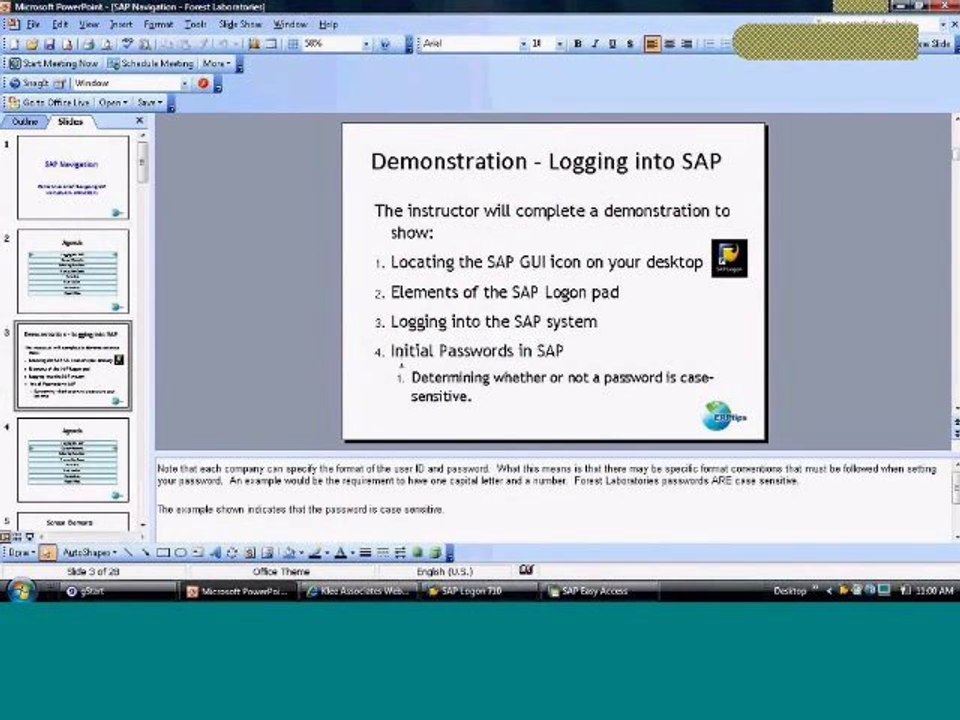Toggle Align Left alignment

(652, 44)
